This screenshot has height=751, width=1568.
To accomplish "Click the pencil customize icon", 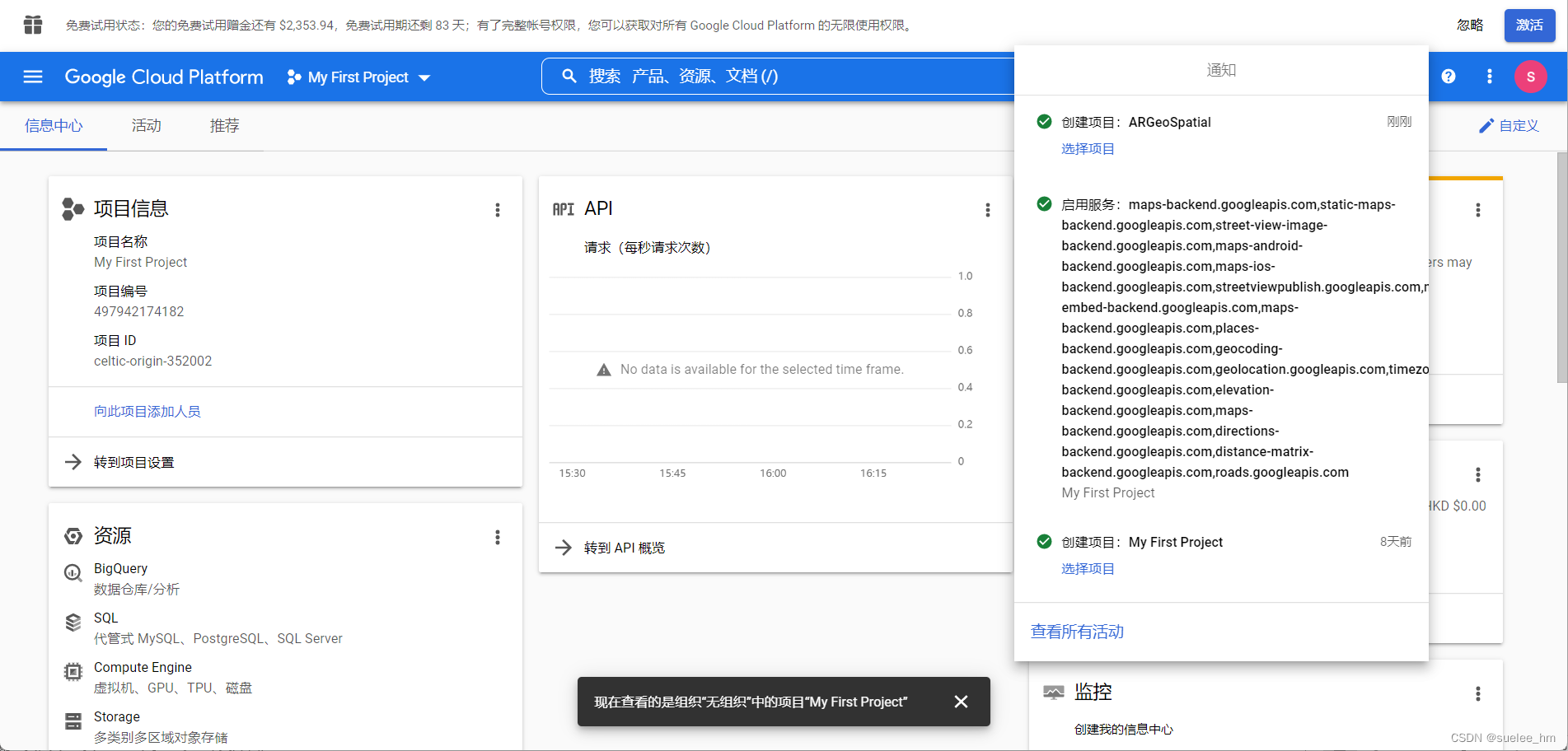I will pyautogui.click(x=1486, y=126).
